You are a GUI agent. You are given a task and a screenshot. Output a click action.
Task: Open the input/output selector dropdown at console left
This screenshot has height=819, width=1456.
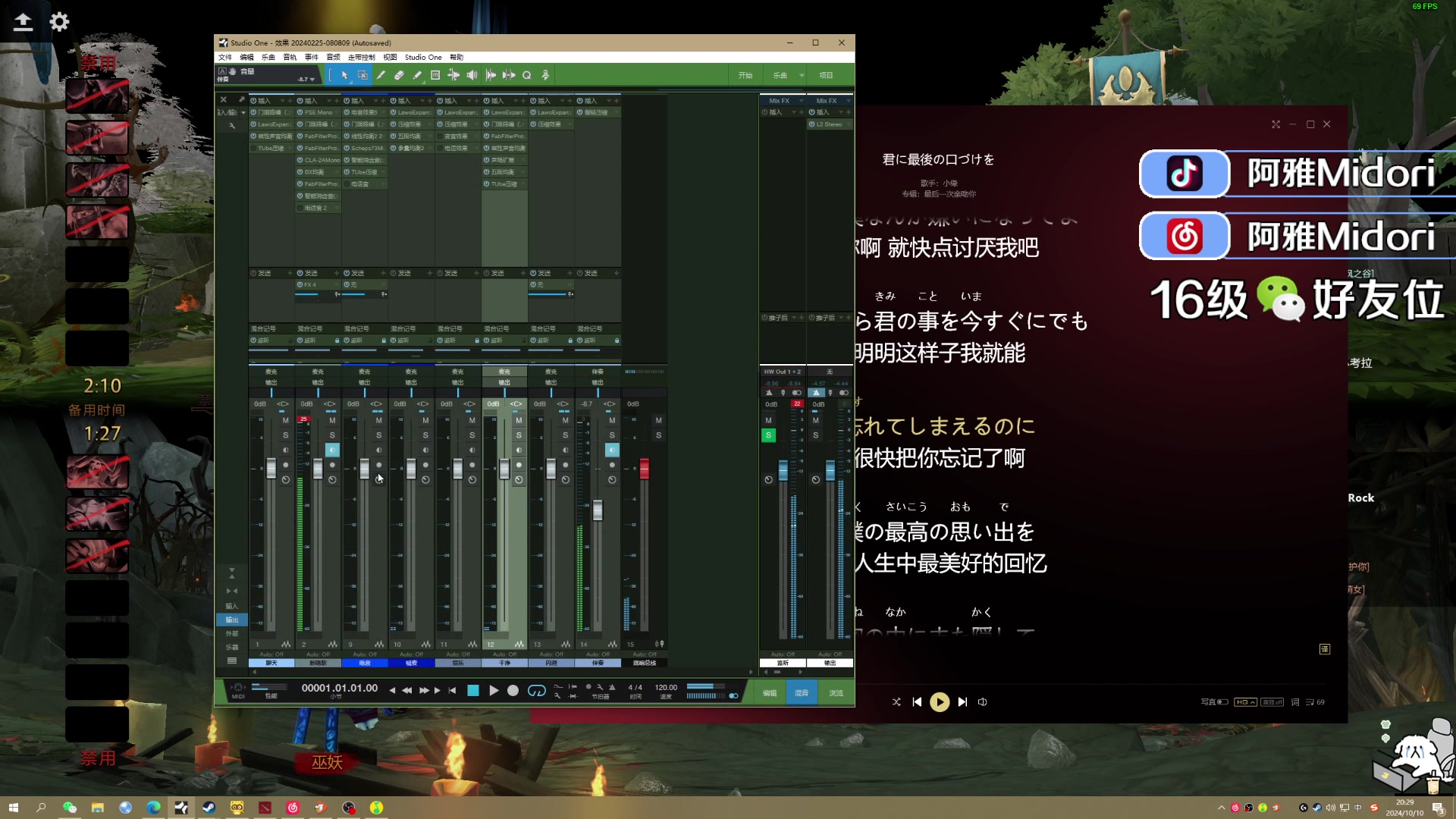(243, 112)
